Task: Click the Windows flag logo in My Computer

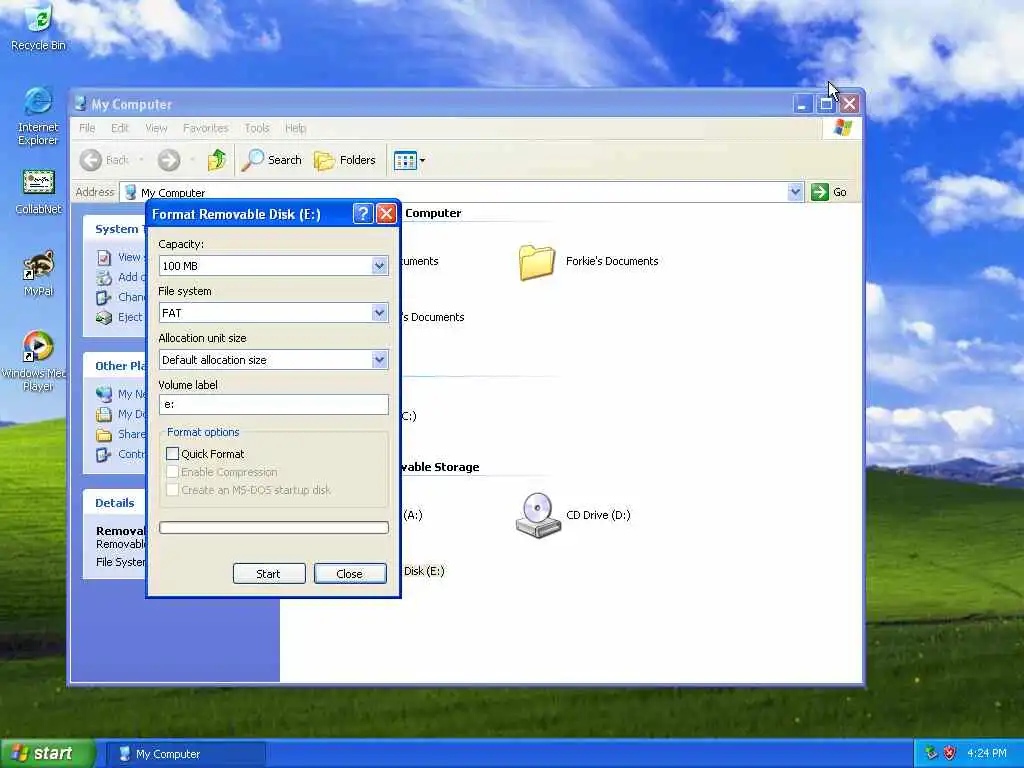Action: [x=842, y=127]
